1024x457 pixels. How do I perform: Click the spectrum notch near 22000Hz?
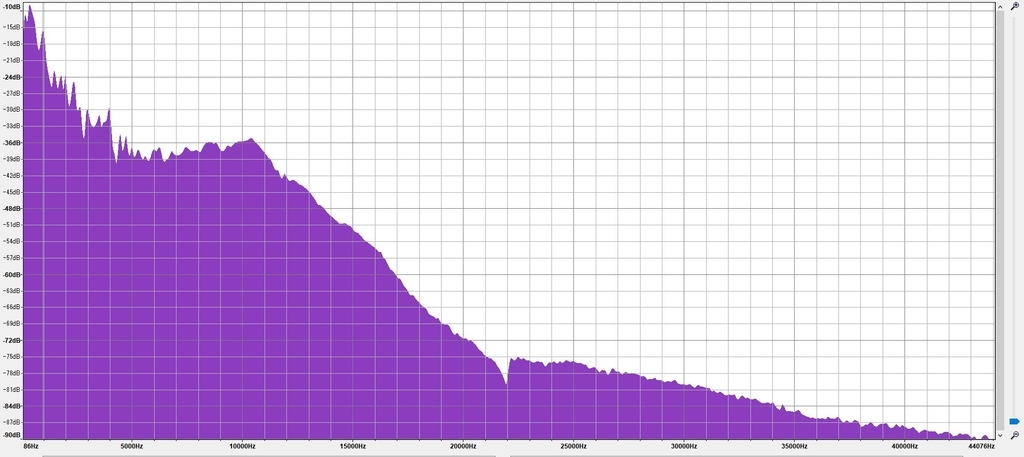click(507, 382)
